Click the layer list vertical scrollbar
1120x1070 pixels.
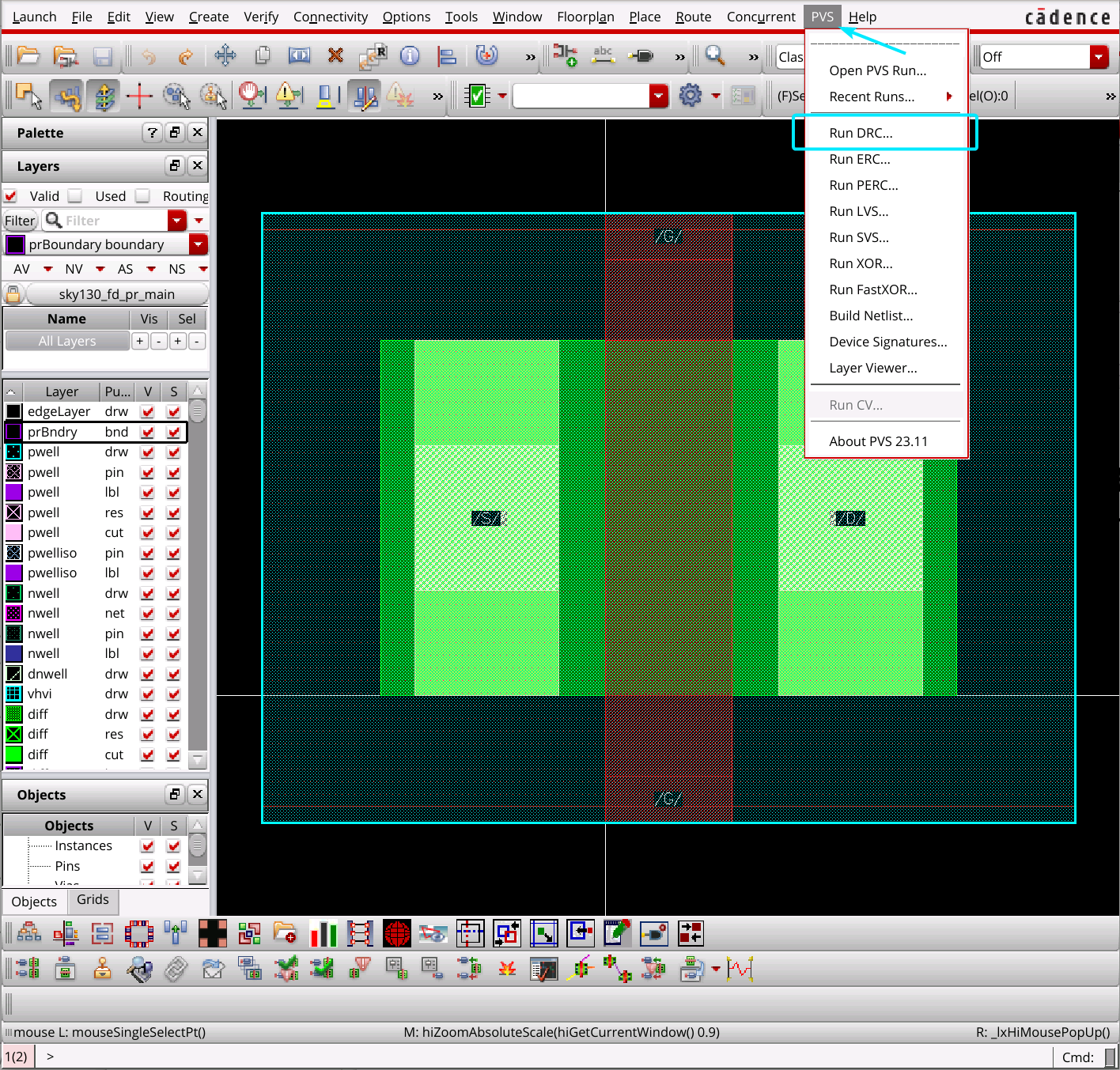198,576
